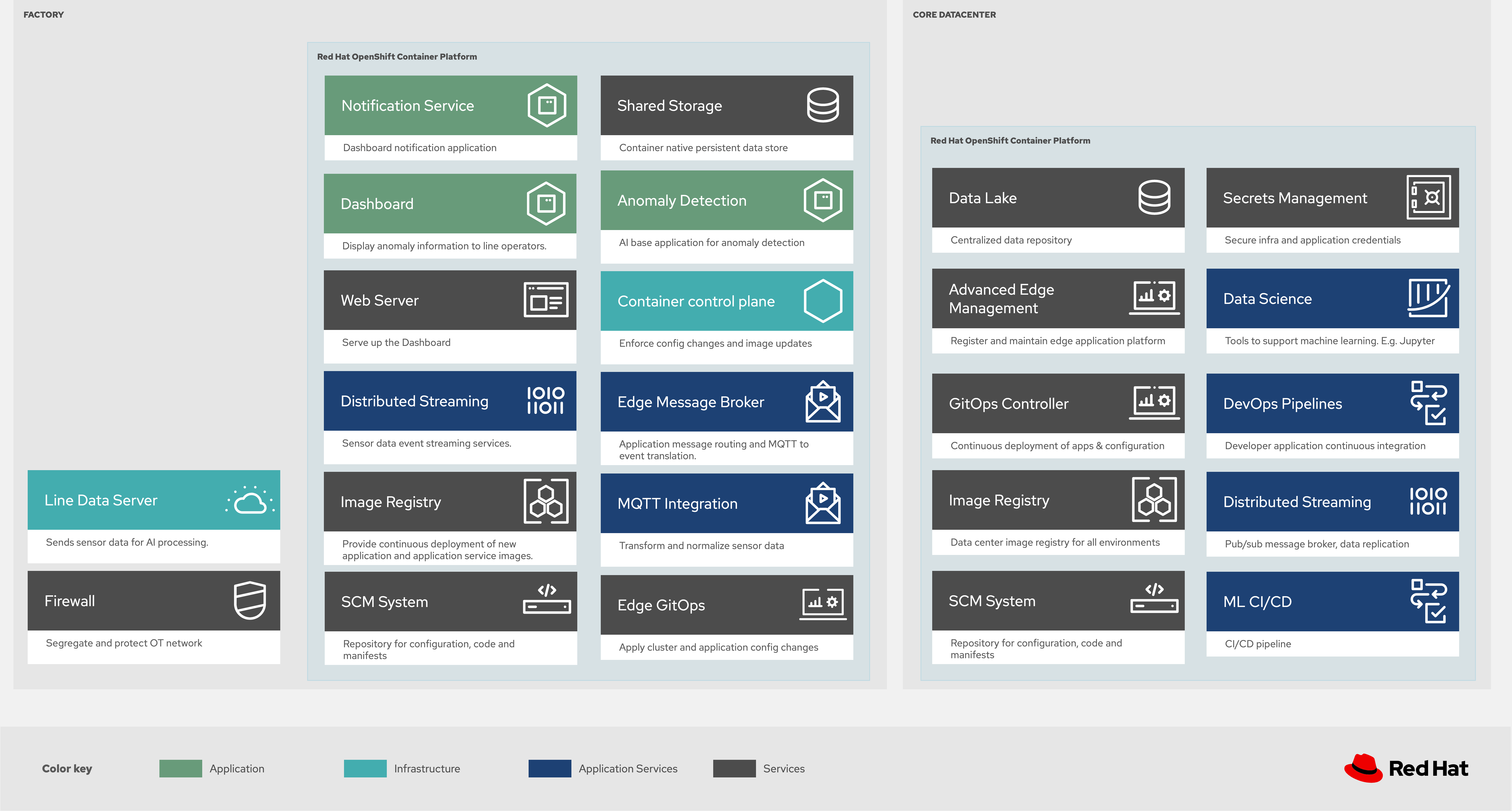Click the Red Hat logo

pos(1406,768)
